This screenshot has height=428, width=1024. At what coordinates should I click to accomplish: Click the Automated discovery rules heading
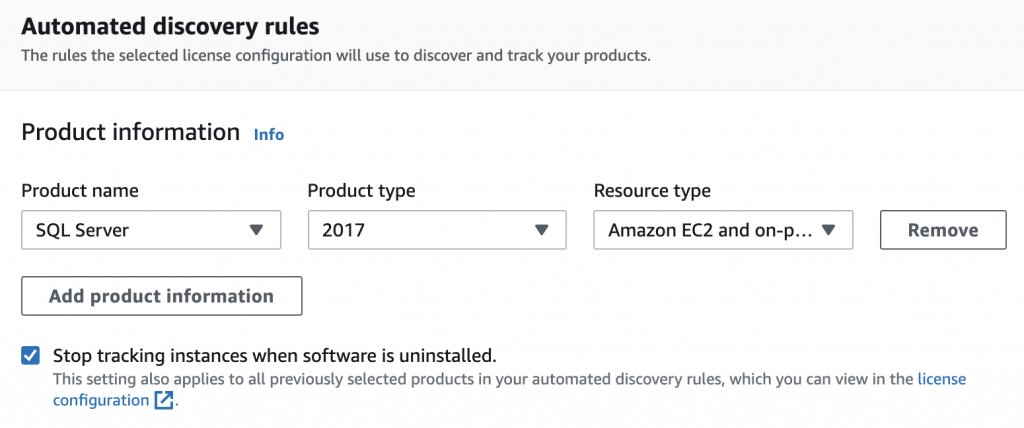(170, 27)
